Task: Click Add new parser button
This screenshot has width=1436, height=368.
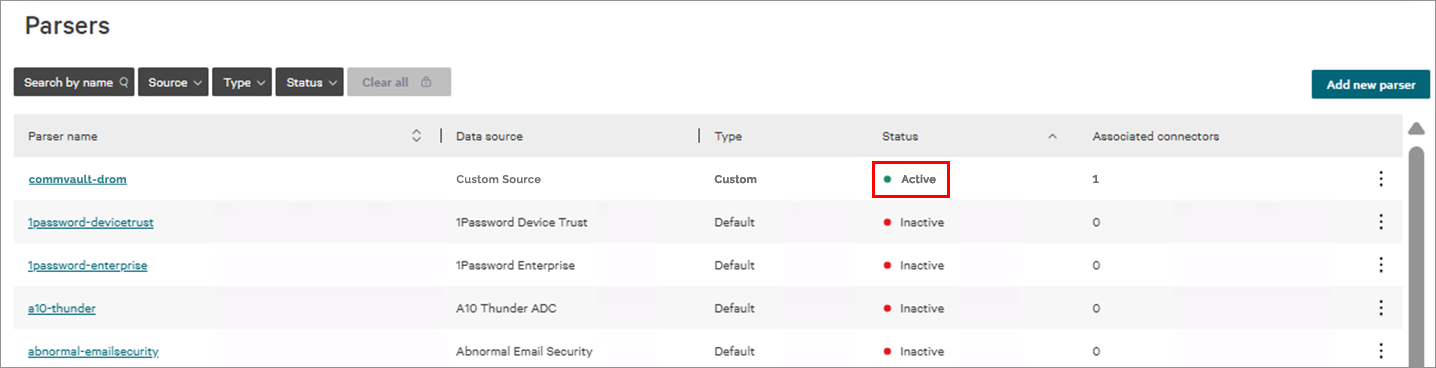Action: (x=1371, y=84)
